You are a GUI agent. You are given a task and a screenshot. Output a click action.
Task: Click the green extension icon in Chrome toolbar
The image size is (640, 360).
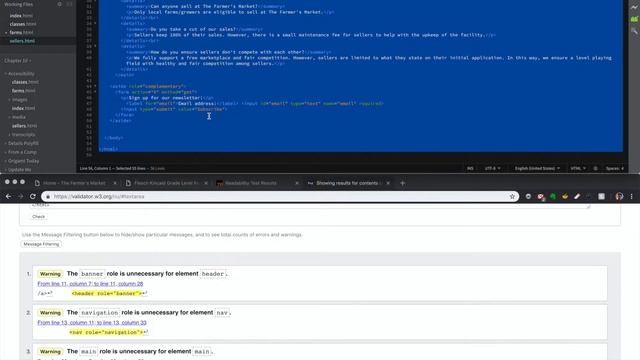click(553, 196)
